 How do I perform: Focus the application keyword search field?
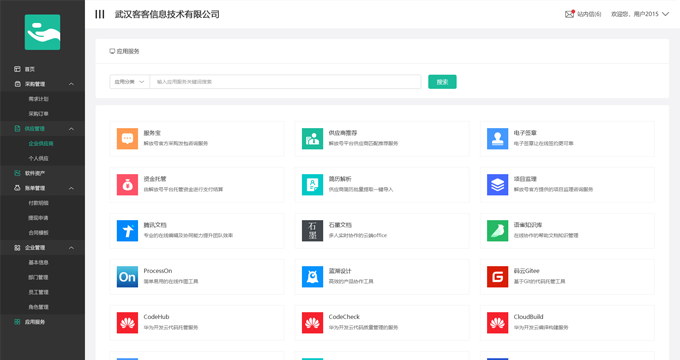[285, 82]
